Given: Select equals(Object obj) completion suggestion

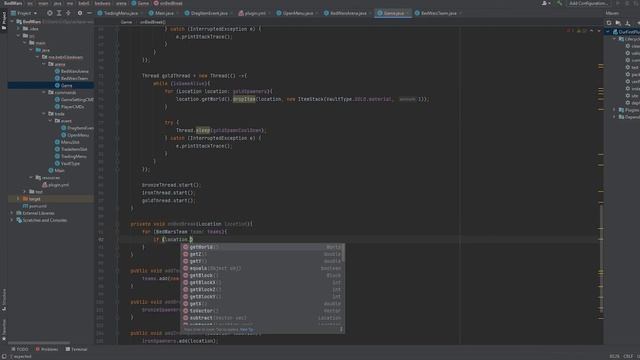Looking at the screenshot, I should [x=262, y=268].
